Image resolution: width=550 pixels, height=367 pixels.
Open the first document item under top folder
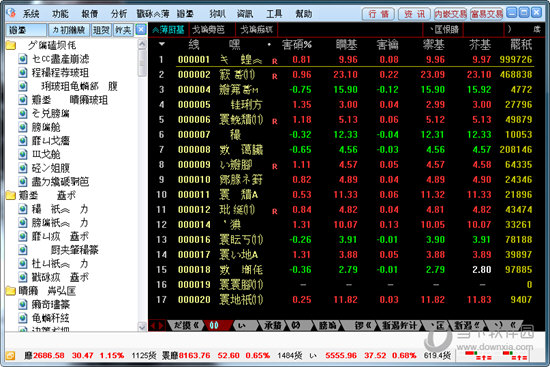(x=54, y=59)
